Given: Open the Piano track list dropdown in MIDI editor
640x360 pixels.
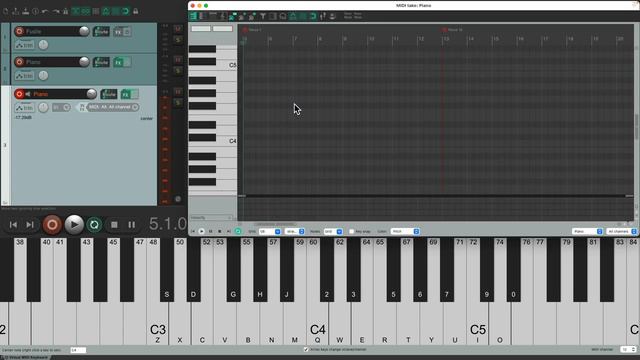Looking at the screenshot, I should tap(587, 231).
